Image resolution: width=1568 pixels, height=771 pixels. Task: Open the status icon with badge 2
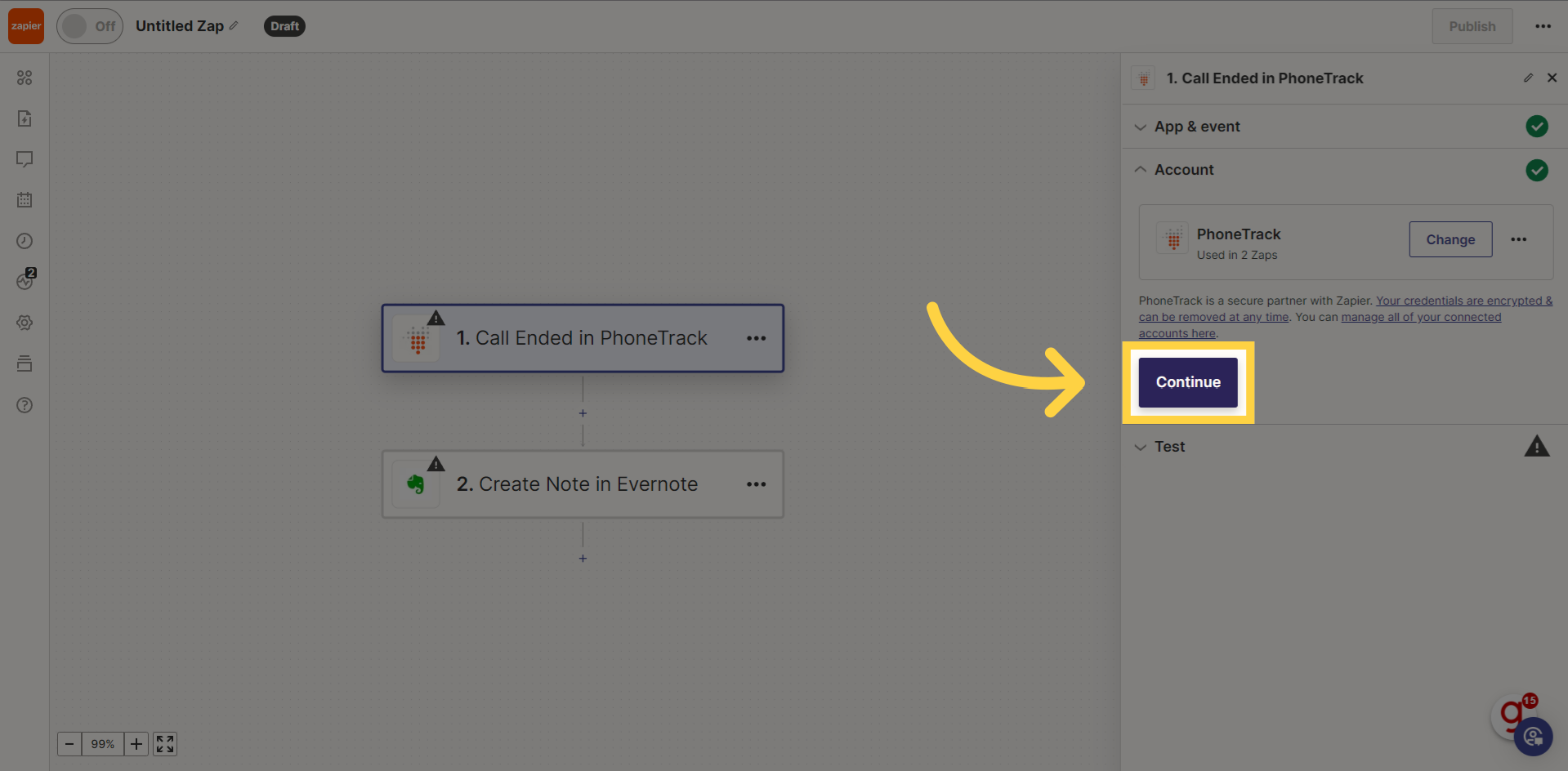pyautogui.click(x=25, y=280)
